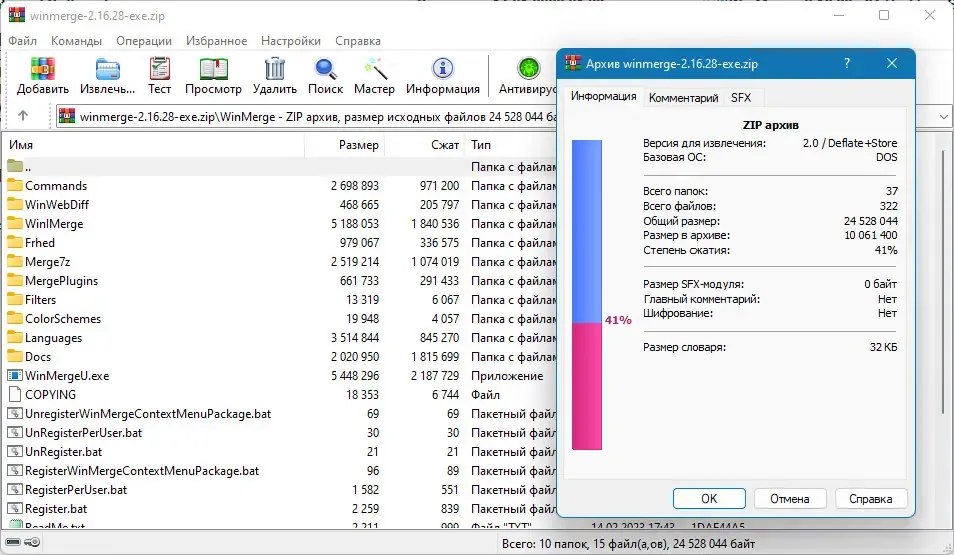Click the WinRAR icon in dialog title bar
Viewport: 954px width, 555px height.
pos(573,63)
